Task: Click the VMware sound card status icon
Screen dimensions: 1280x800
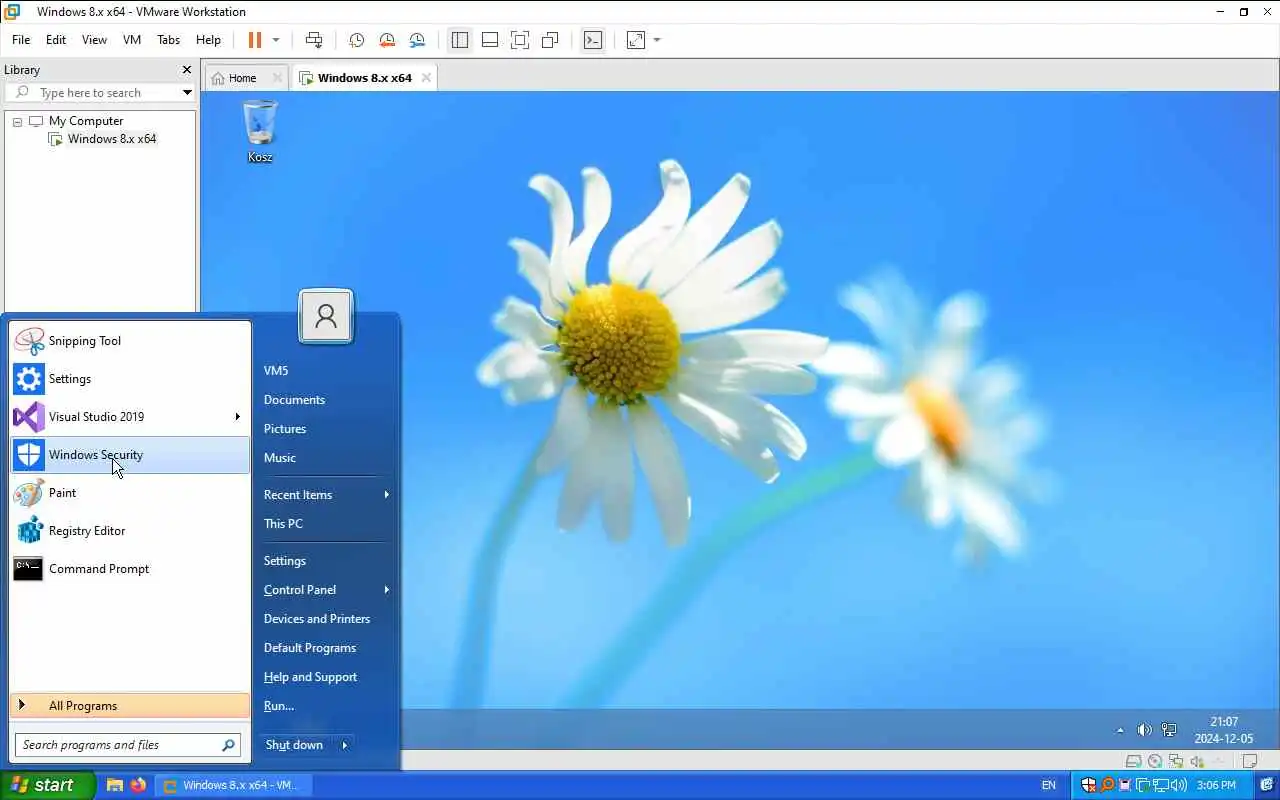Action: pos(1197,761)
